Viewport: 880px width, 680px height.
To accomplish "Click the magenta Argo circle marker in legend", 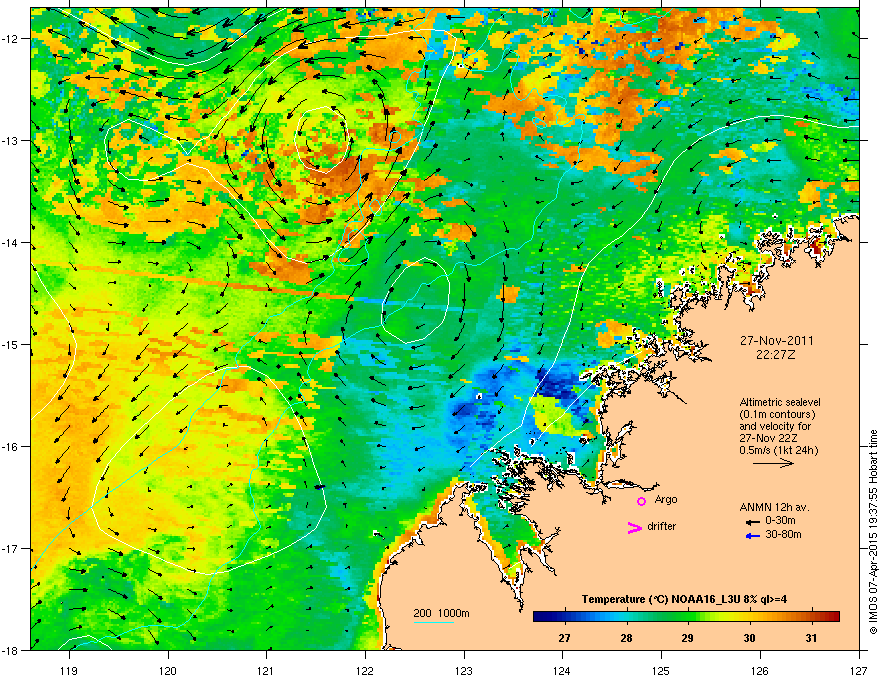I will pos(641,501).
